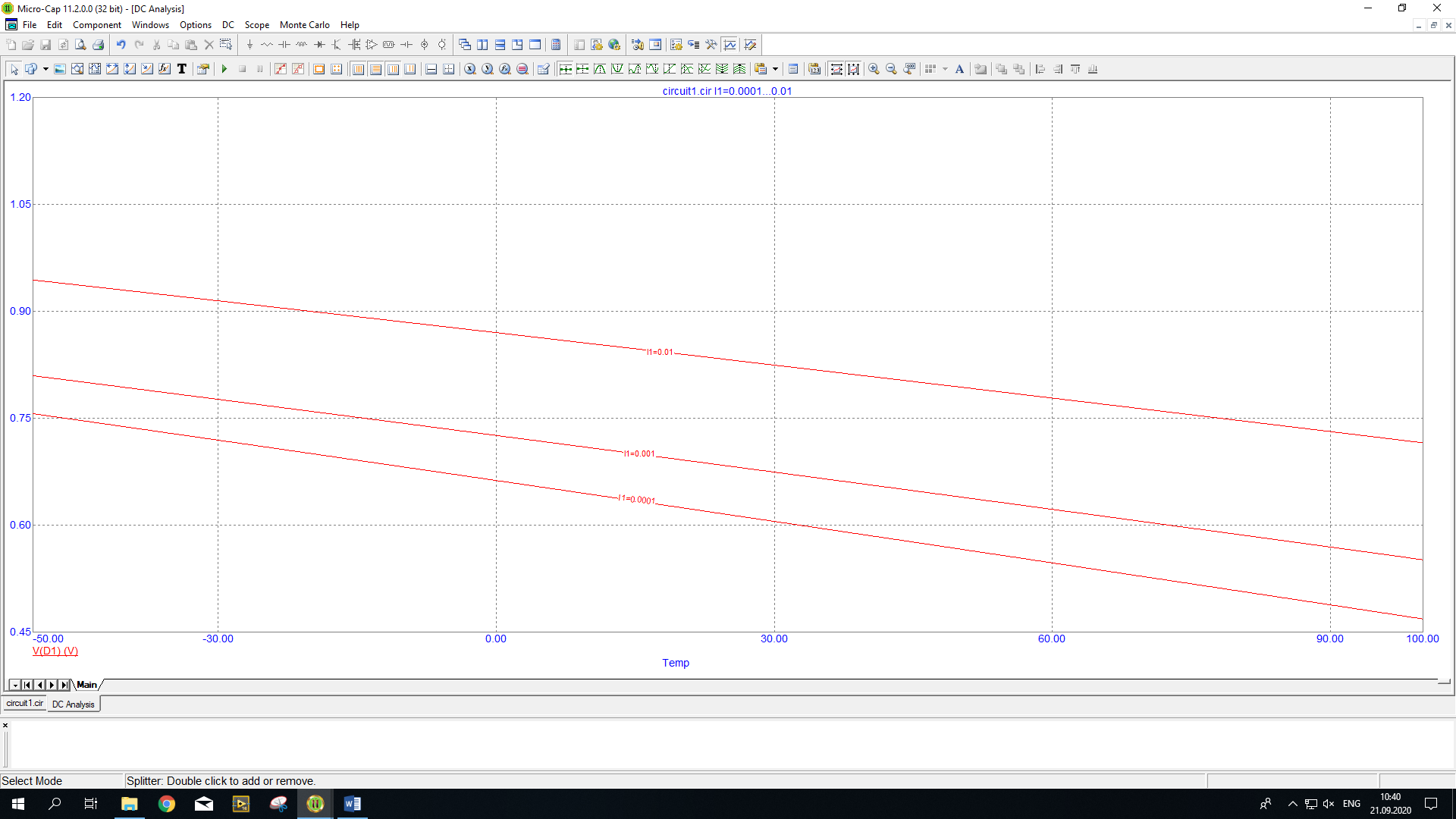Screen dimensions: 1456x819
Task: Pick the Capacitor component icon
Action: click(x=284, y=45)
